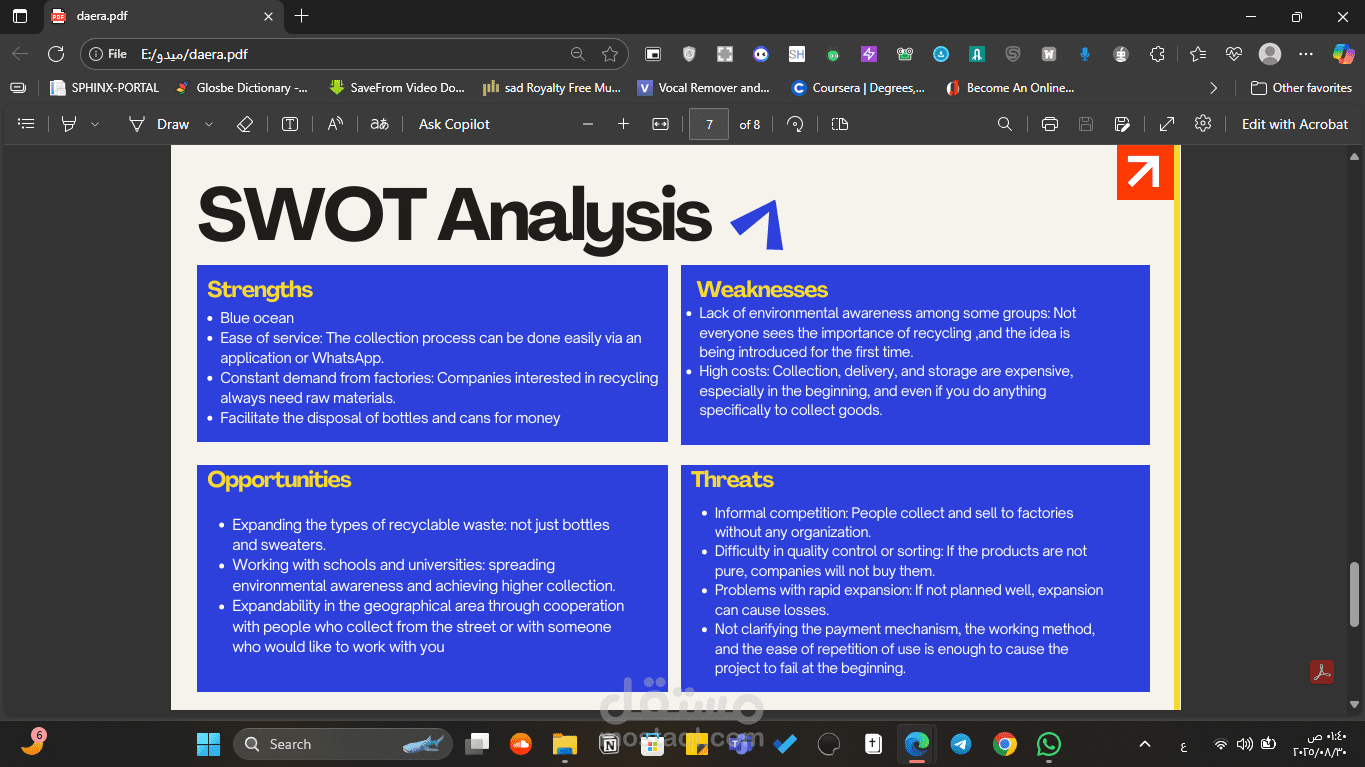
Task: Open the Discord-like extension icon
Action: [x=761, y=54]
